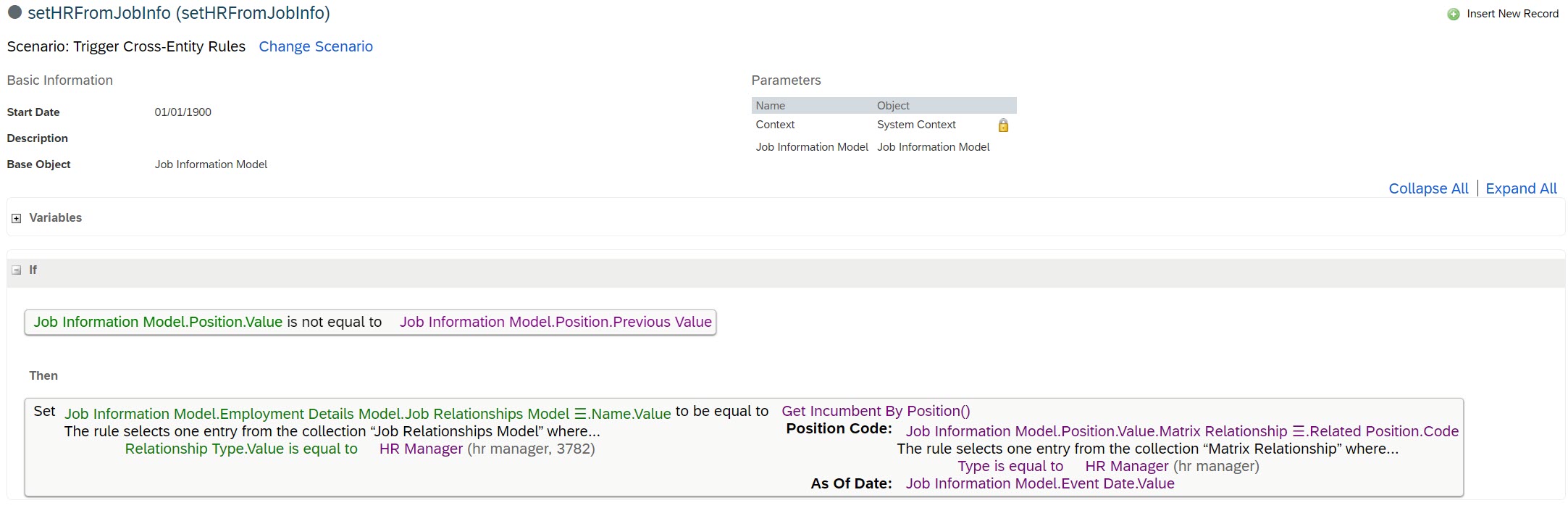Click Collapse All link
The height and width of the screenshot is (516, 1568).
(1427, 188)
